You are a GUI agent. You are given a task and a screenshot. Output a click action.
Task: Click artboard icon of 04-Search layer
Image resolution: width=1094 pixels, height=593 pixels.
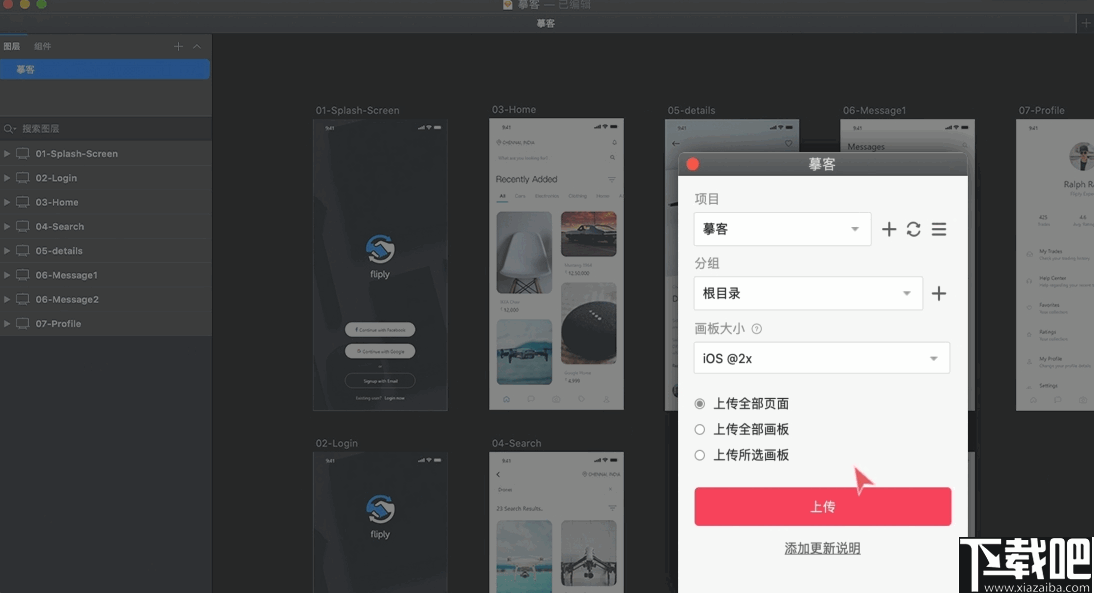click(22, 227)
